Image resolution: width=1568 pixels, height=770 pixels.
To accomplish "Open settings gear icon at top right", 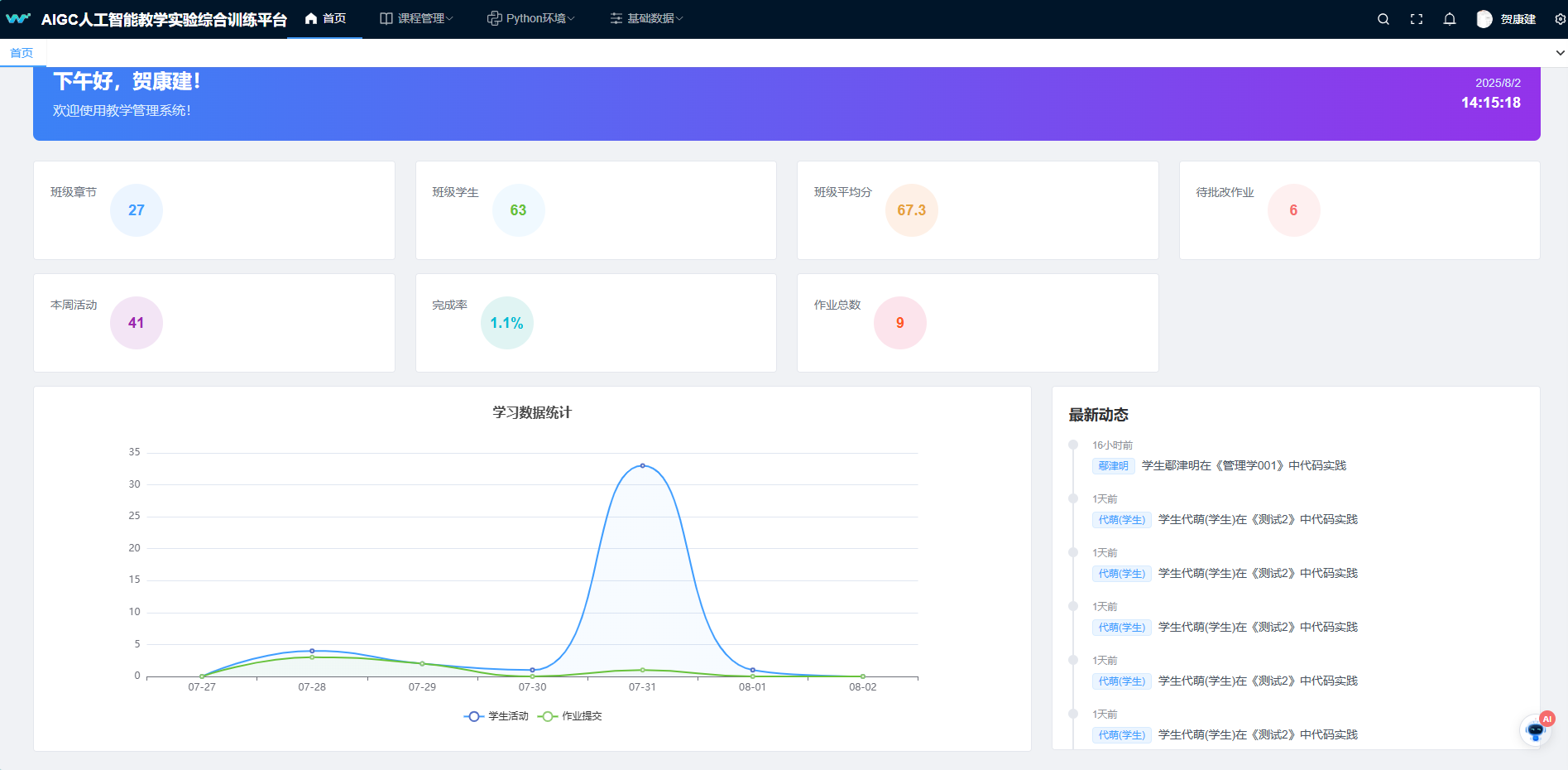I will tap(1560, 19).
